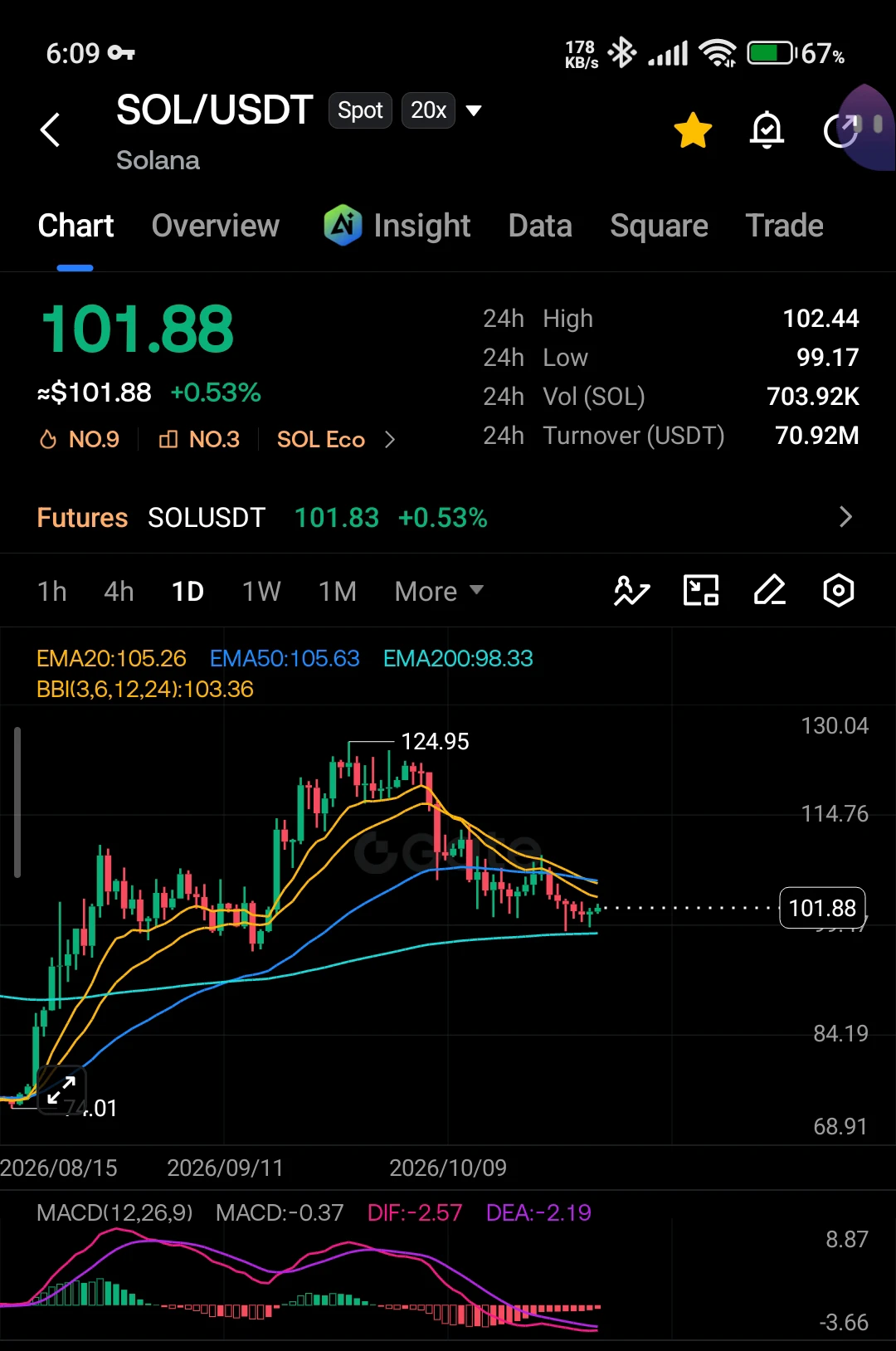Open the indicator line-chart icon

631,591
